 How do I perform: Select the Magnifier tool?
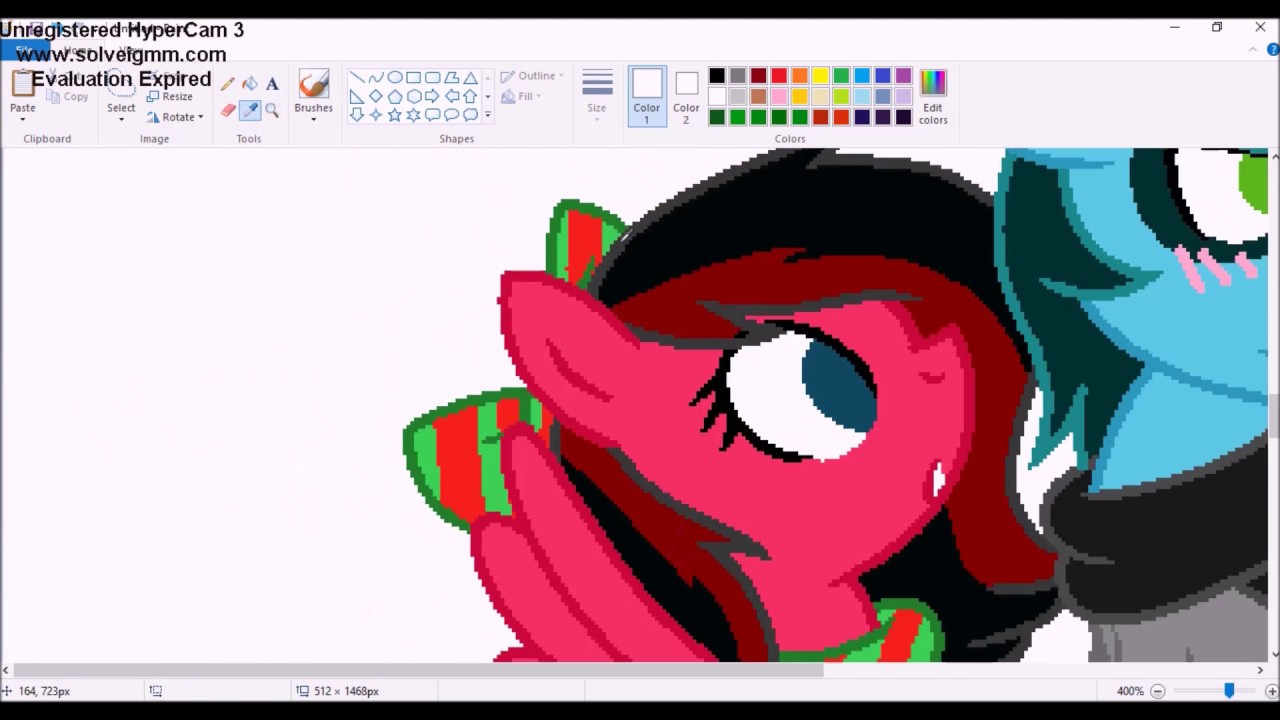point(272,110)
